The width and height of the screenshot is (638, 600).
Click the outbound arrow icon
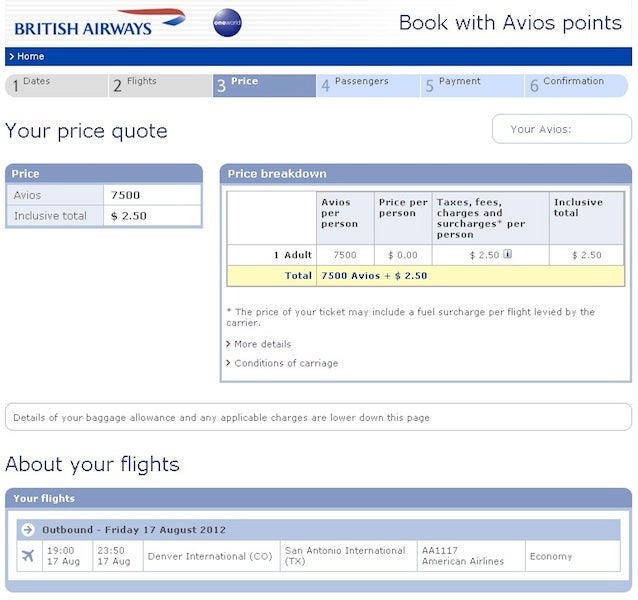pos(28,529)
